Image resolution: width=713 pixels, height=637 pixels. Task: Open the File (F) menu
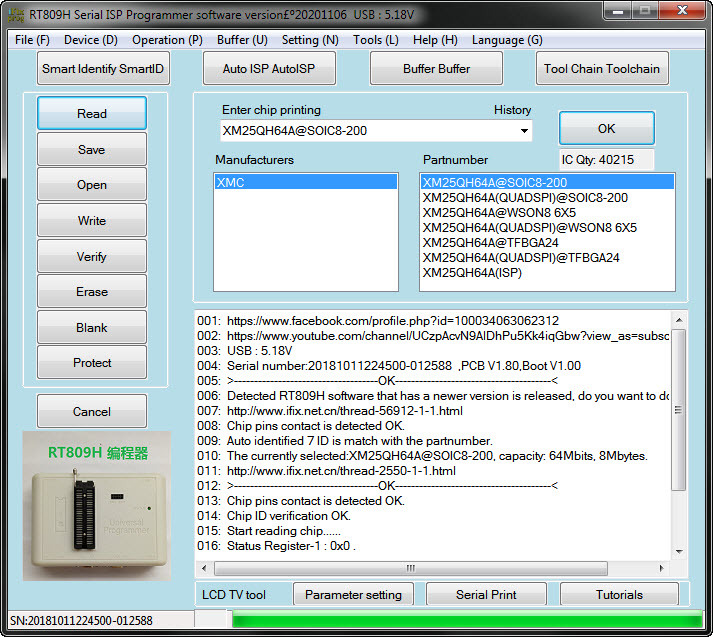[x=32, y=40]
